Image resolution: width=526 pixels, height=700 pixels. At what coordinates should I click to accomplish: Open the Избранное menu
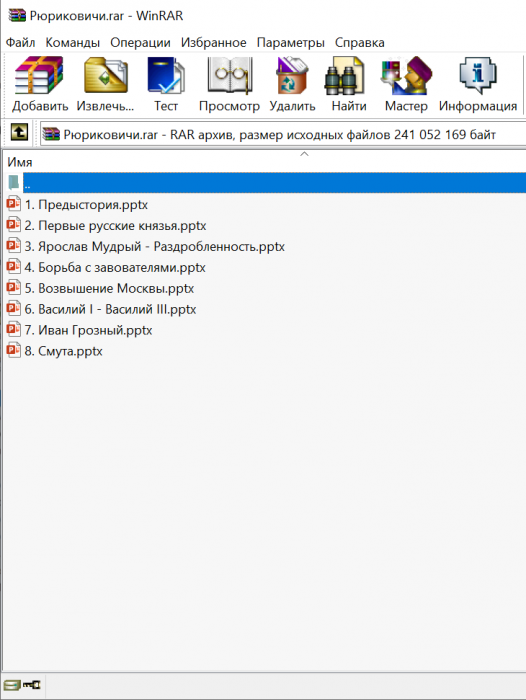tap(213, 42)
